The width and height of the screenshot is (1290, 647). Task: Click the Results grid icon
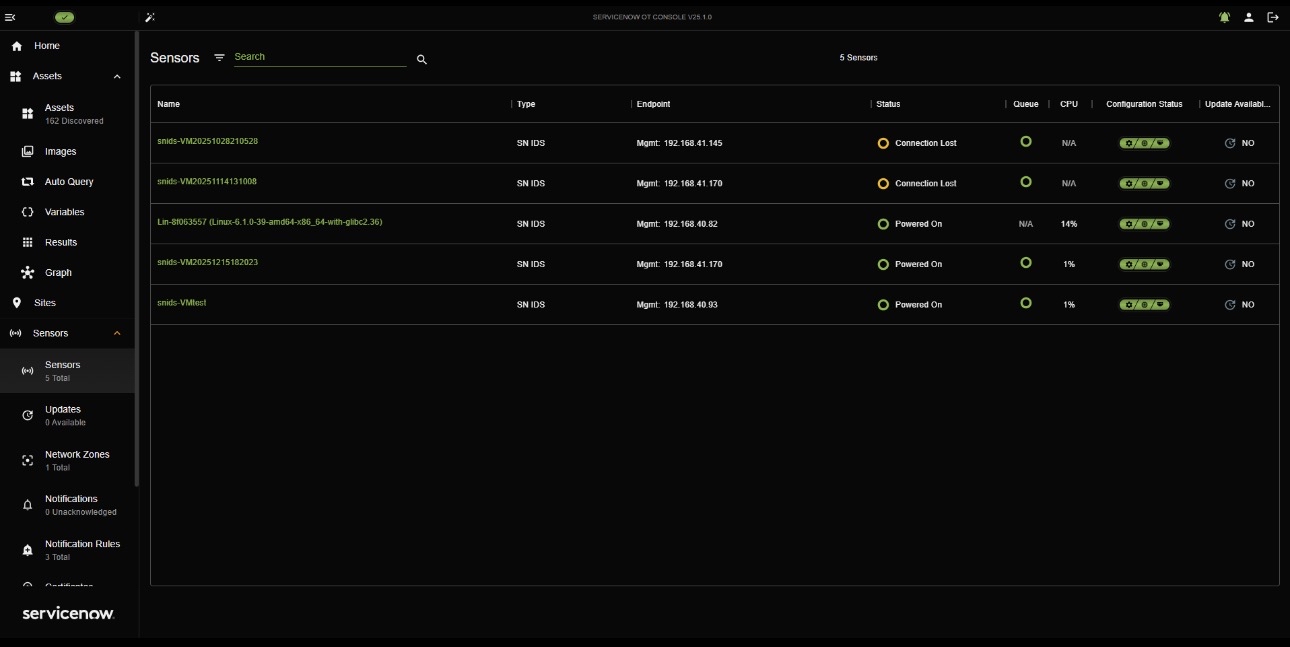tap(28, 242)
